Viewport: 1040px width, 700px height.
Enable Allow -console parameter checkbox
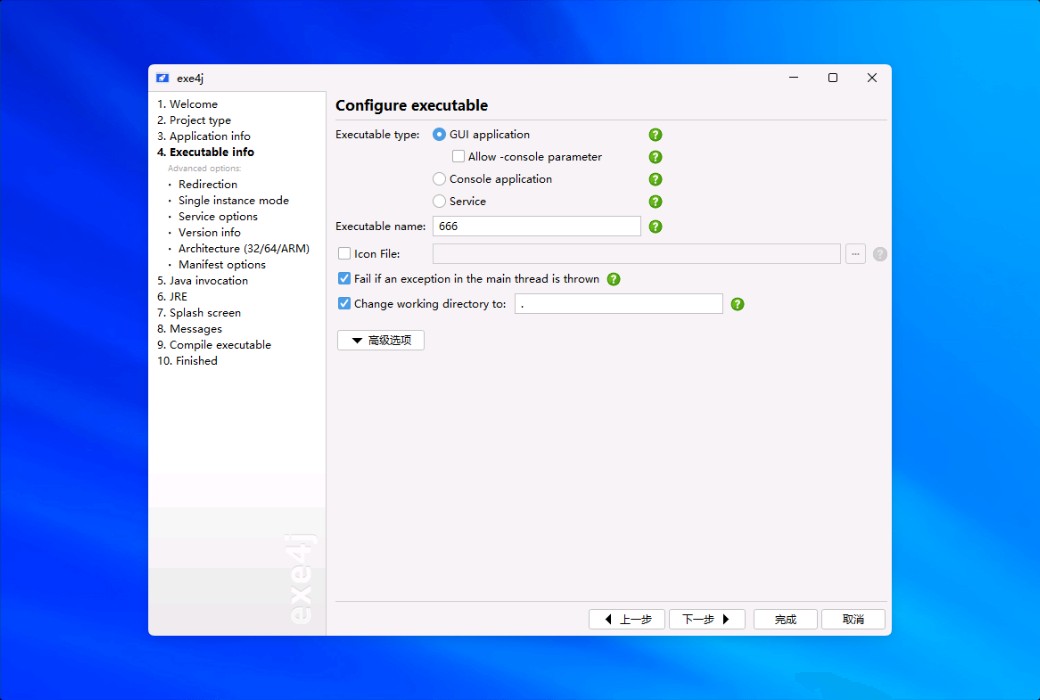[x=458, y=157]
